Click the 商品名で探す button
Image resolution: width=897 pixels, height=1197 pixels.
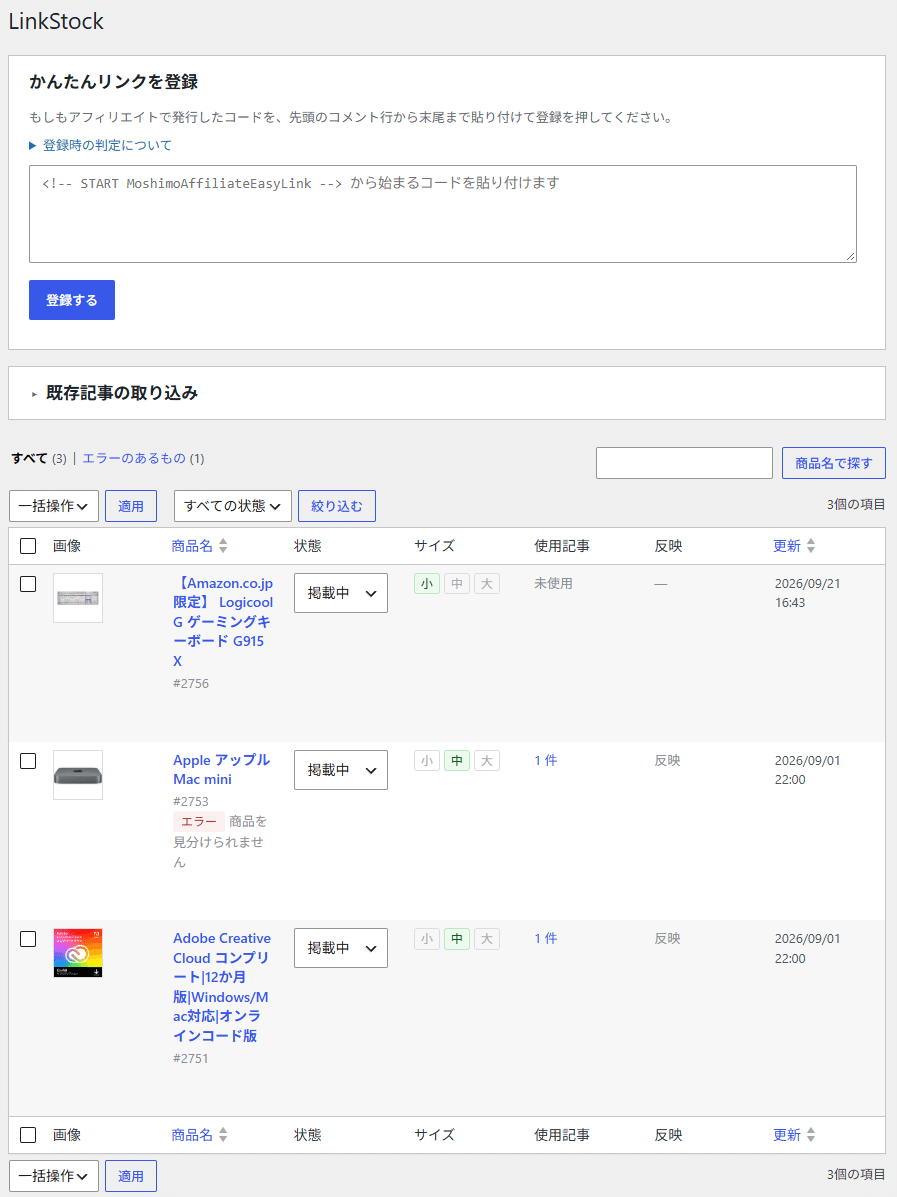point(834,463)
